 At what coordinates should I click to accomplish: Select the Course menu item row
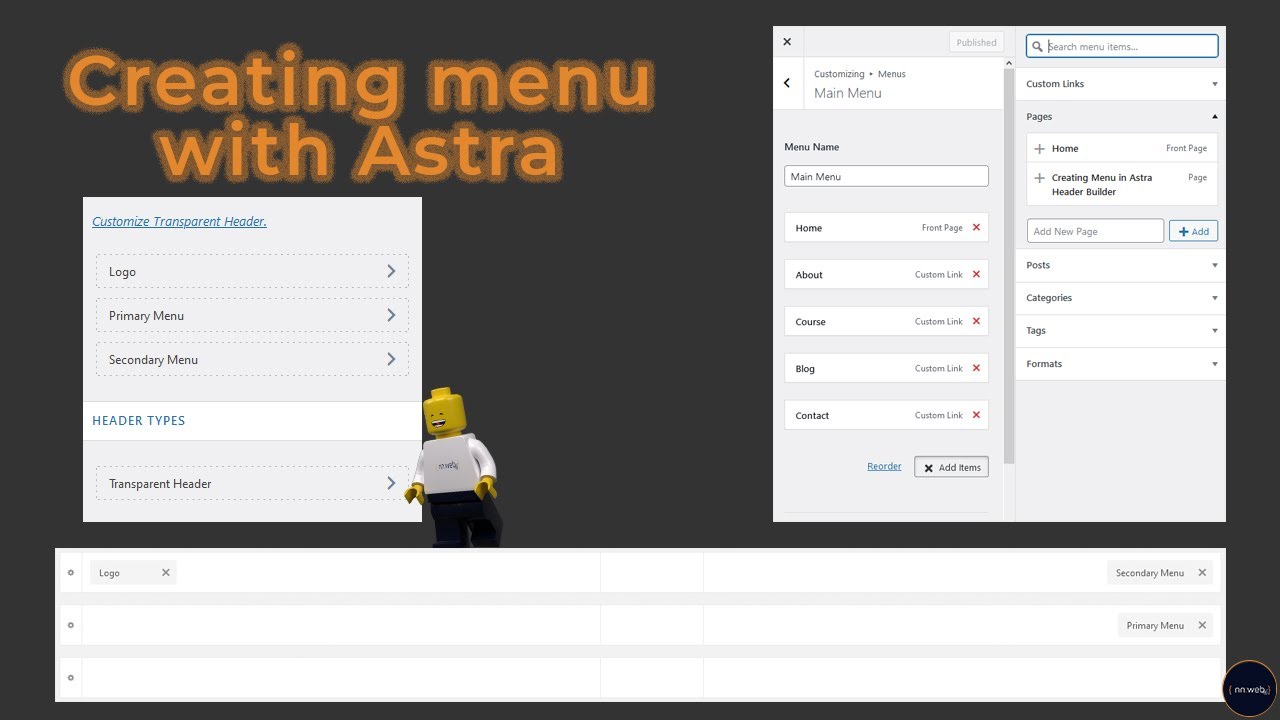tap(886, 322)
